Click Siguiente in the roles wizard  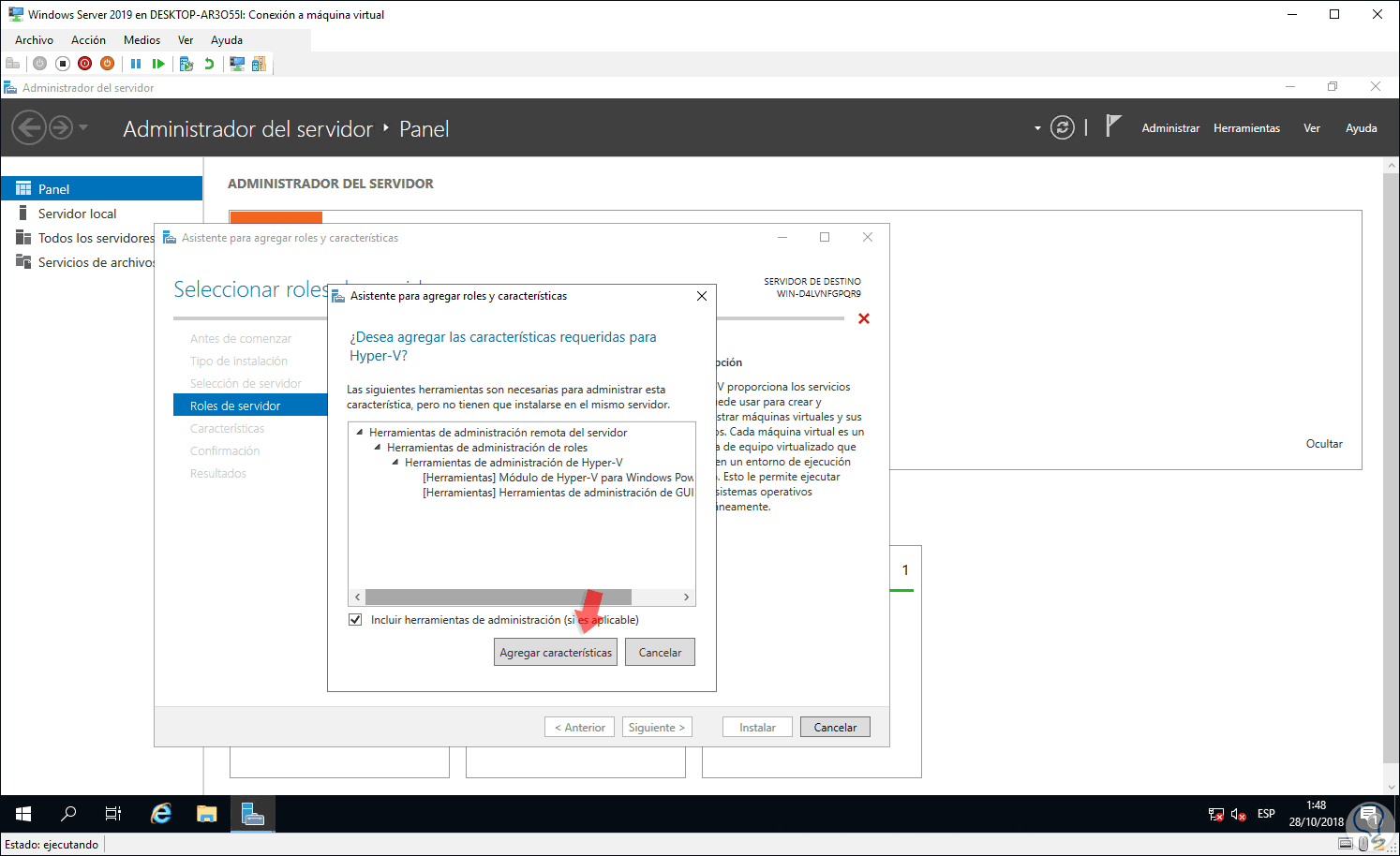pos(657,727)
